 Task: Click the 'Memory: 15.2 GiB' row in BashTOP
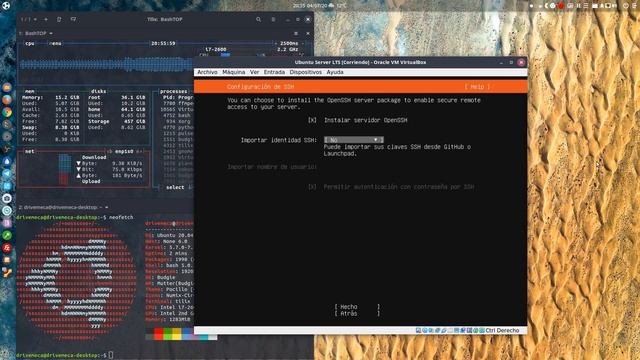coord(51,98)
